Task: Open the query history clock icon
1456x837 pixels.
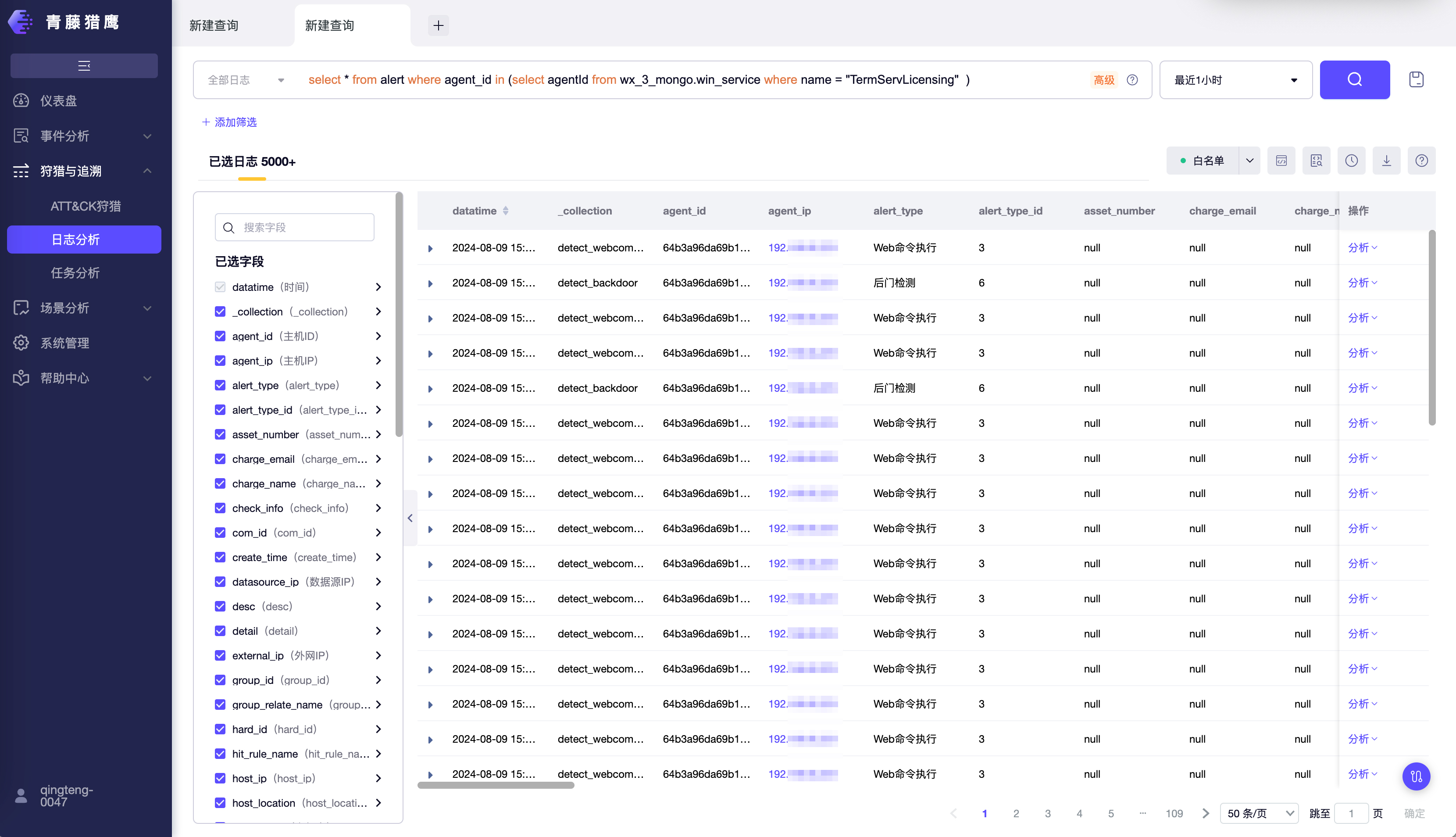Action: coord(1351,161)
